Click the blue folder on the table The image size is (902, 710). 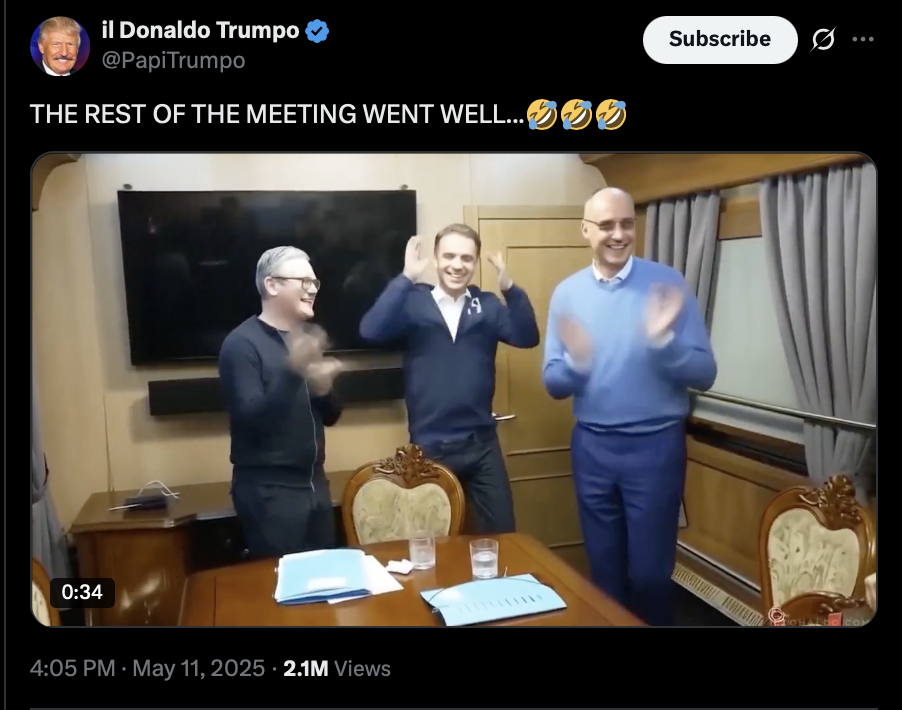pyautogui.click(x=493, y=599)
